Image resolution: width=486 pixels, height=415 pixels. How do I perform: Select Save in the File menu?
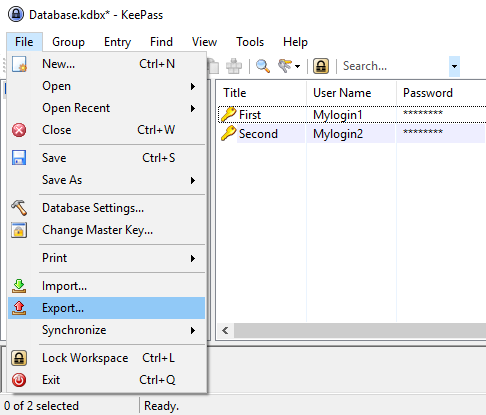pyautogui.click(x=107, y=158)
